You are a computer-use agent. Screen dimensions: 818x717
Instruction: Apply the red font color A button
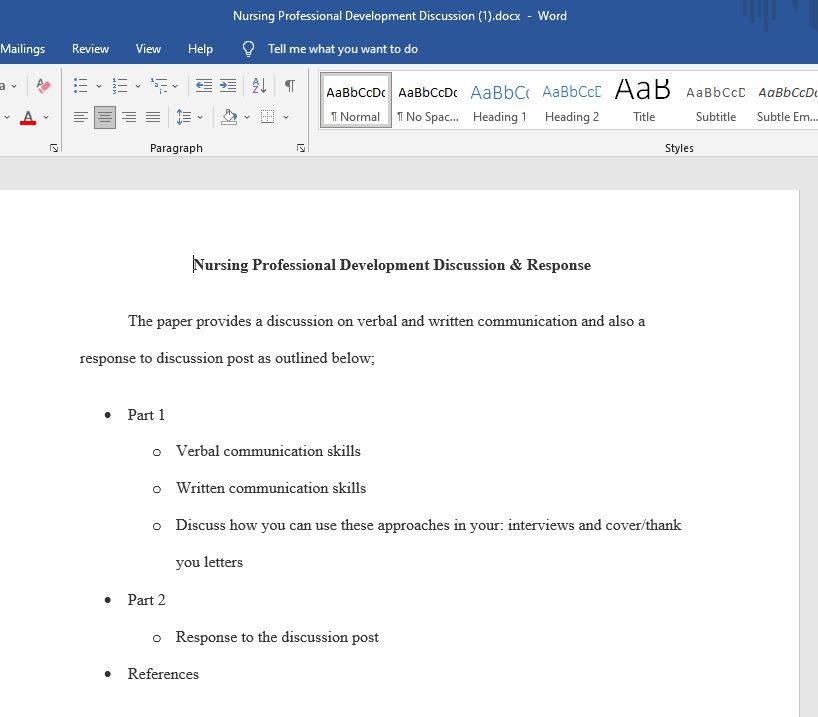(28, 117)
